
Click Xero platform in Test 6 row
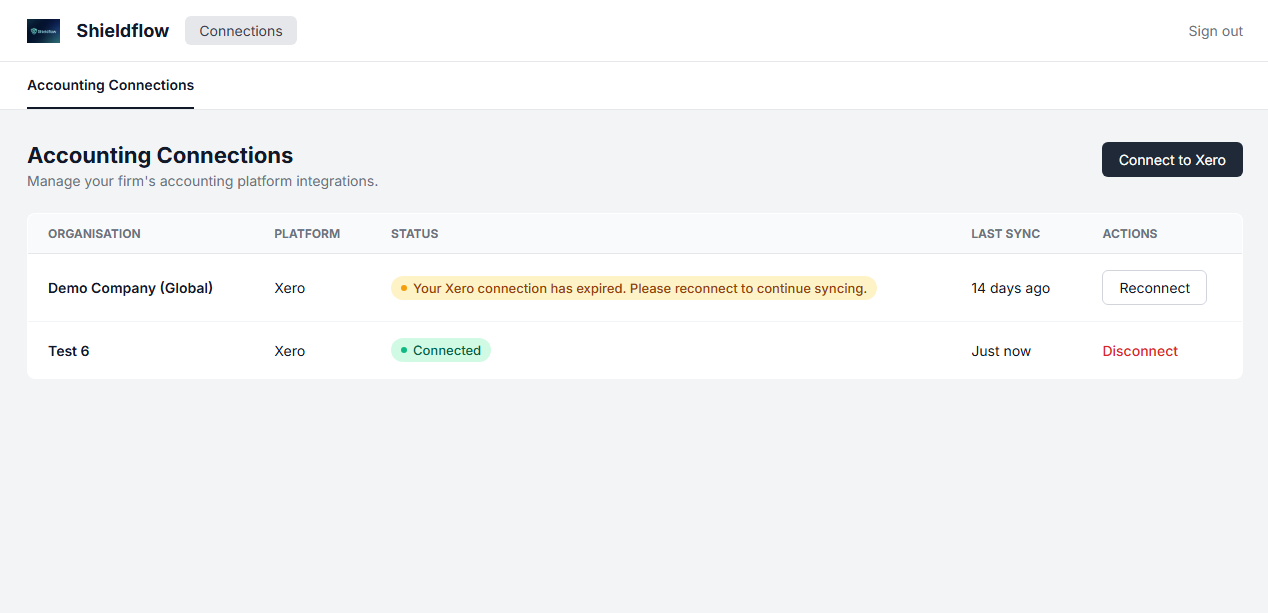point(290,351)
